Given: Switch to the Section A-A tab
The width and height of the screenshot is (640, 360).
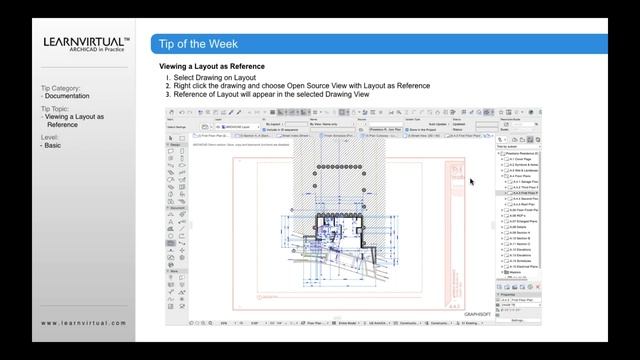Looking at the screenshot, I should click(253, 135).
